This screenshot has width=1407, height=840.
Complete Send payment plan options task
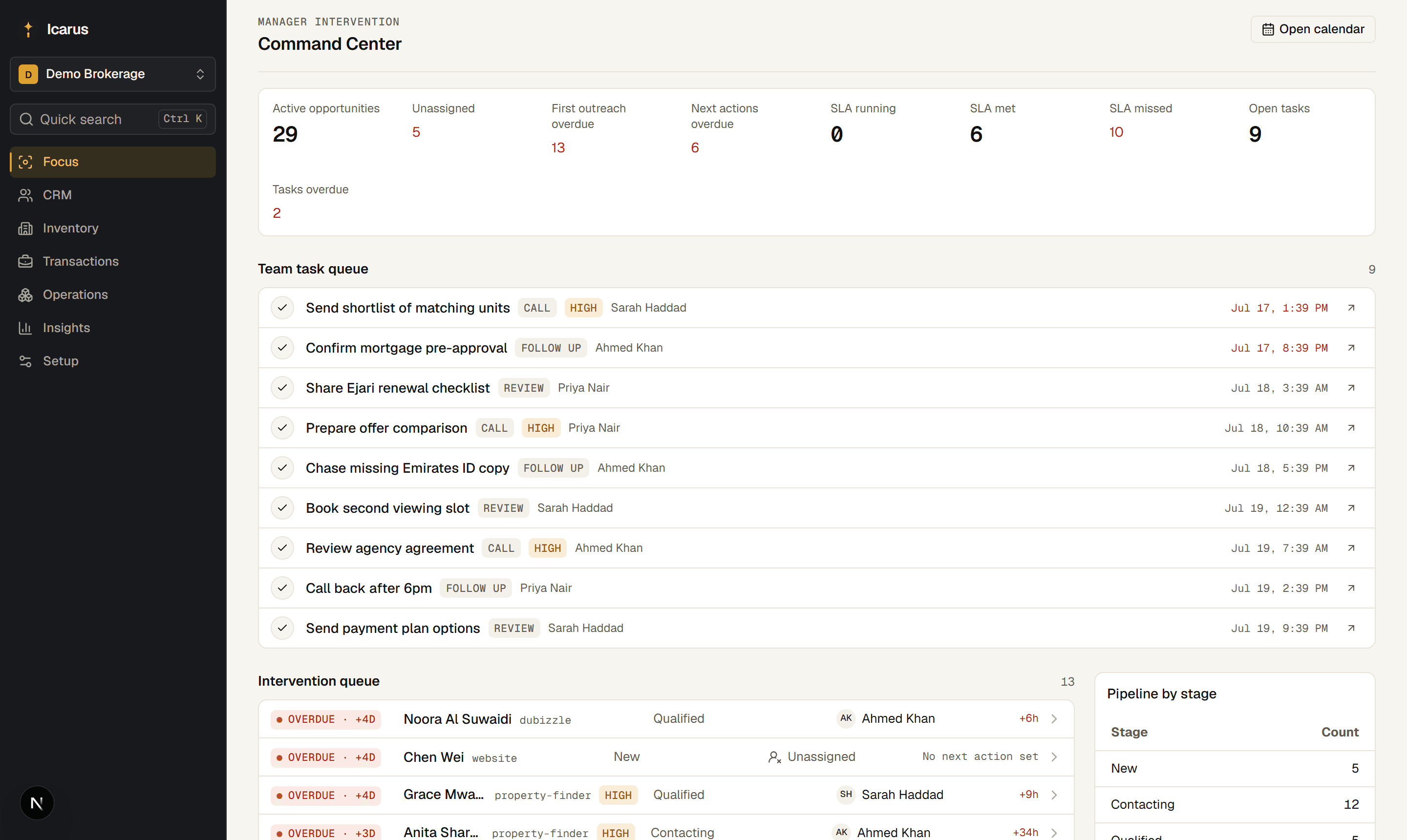tap(282, 628)
